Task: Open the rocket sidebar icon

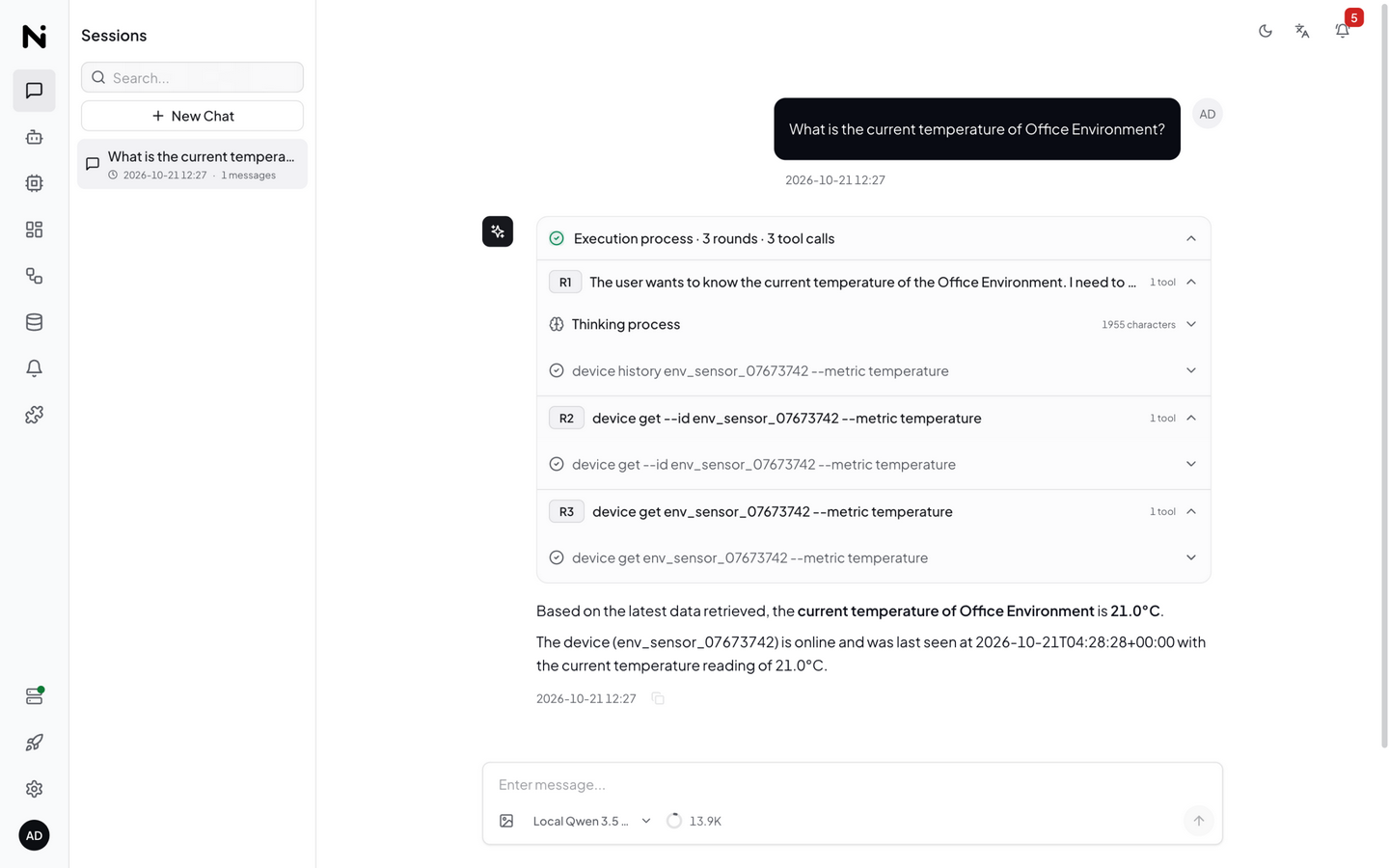Action: point(34,743)
